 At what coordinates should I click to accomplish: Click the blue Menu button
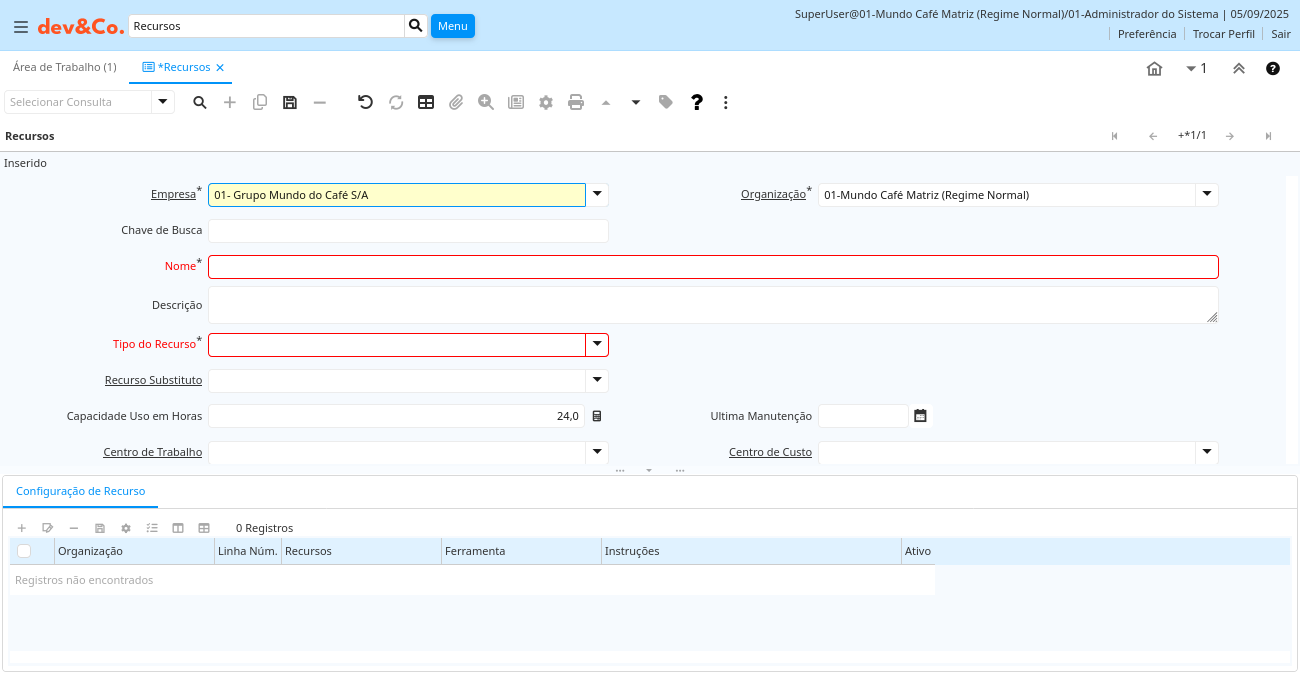[452, 26]
